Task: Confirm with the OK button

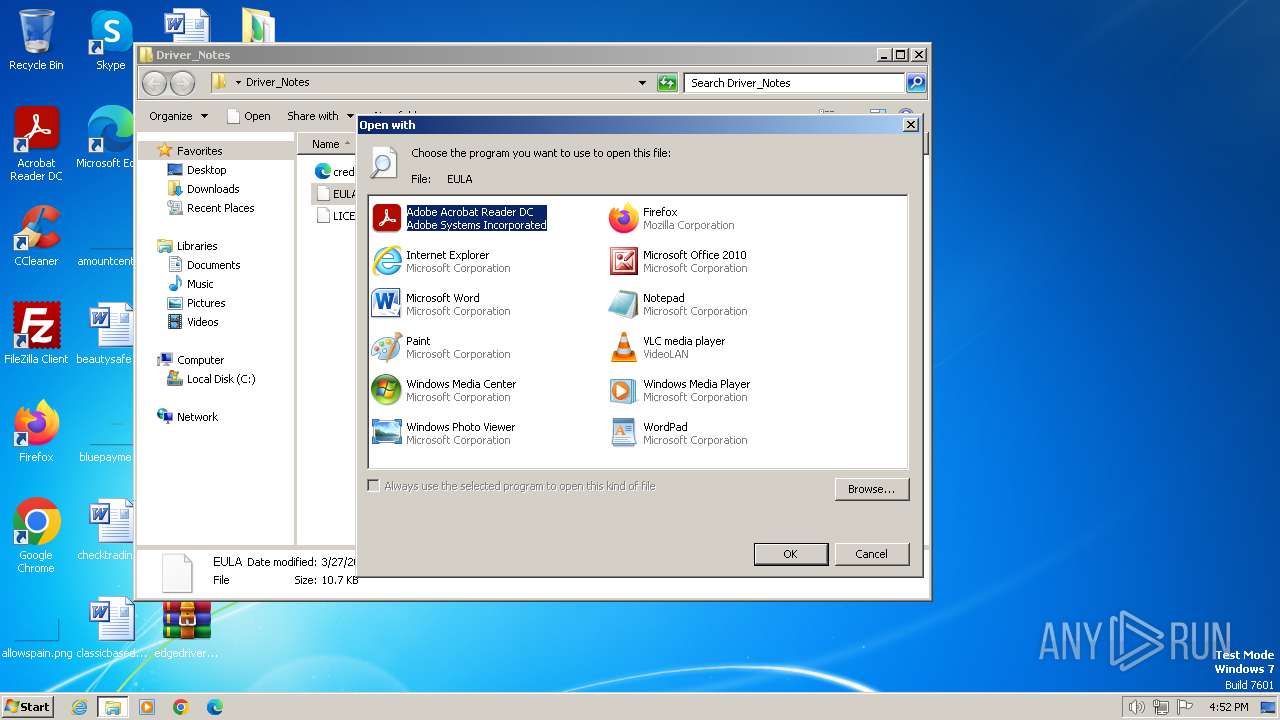Action: click(x=790, y=554)
